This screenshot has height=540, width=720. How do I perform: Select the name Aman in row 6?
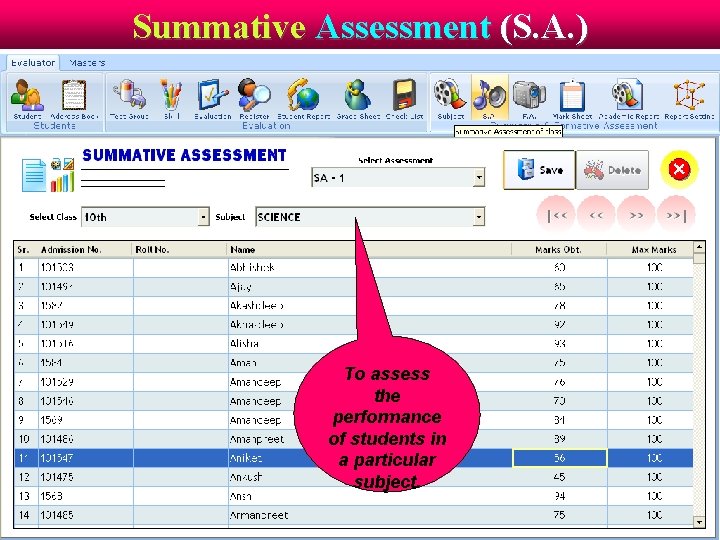[x=243, y=363]
